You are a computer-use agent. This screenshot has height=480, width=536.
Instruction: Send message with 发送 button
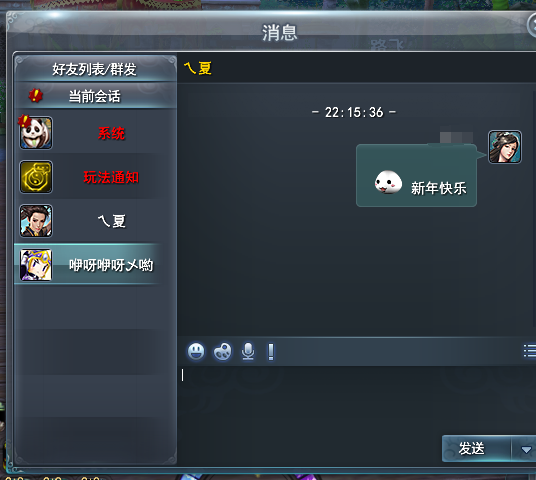click(476, 449)
